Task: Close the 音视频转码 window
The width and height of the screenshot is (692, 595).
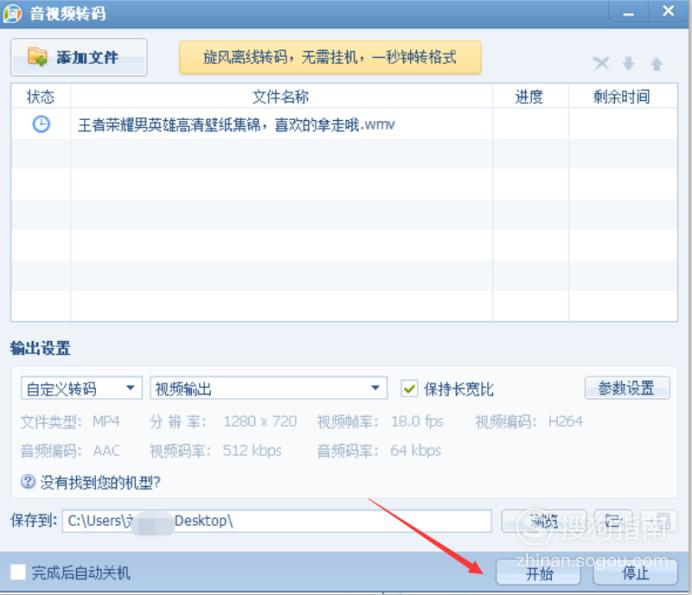Action: (x=668, y=11)
